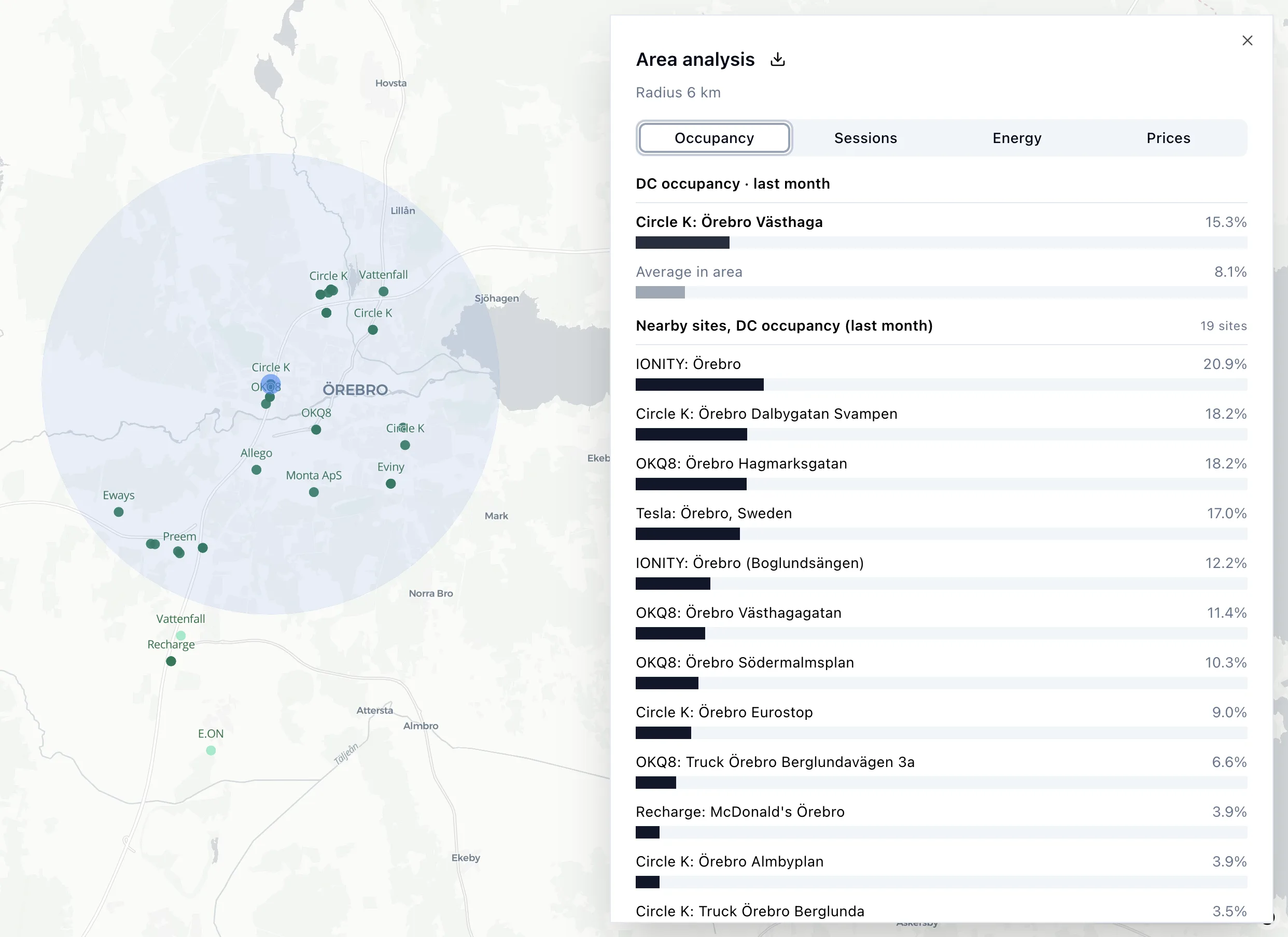The width and height of the screenshot is (1288, 937).
Task: Select the Recharge site marker
Action: click(171, 661)
